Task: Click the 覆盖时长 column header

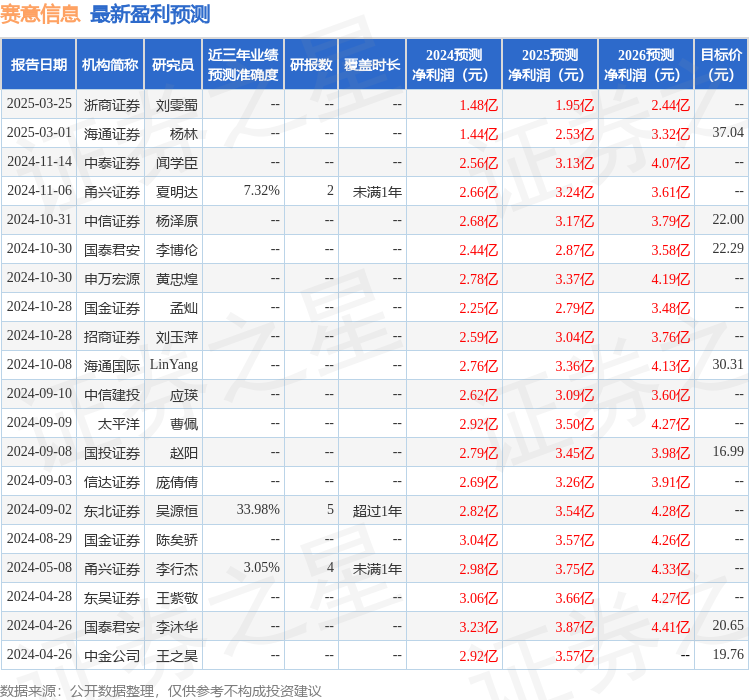Action: [372, 65]
